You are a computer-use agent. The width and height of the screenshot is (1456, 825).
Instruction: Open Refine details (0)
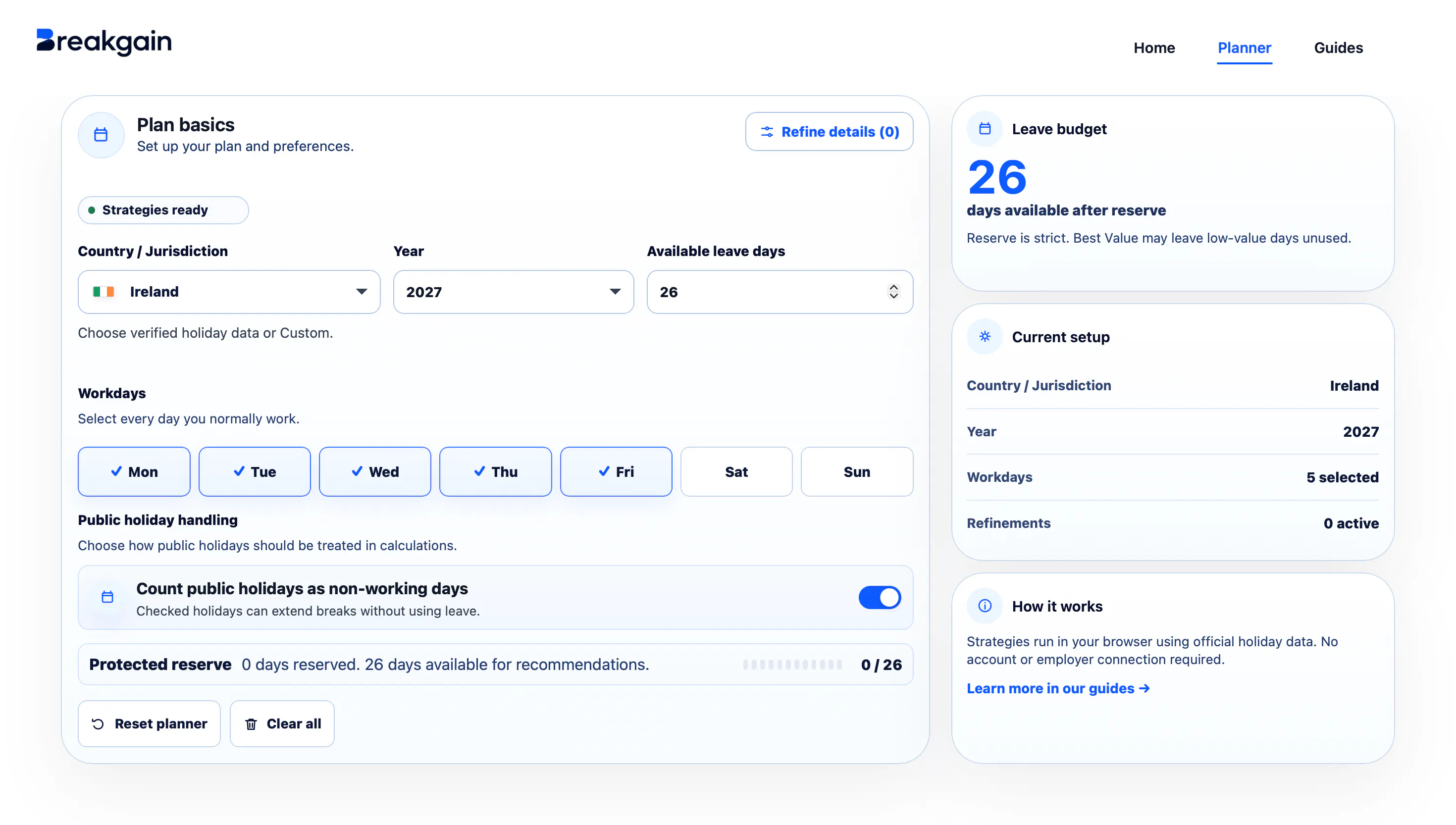(829, 131)
